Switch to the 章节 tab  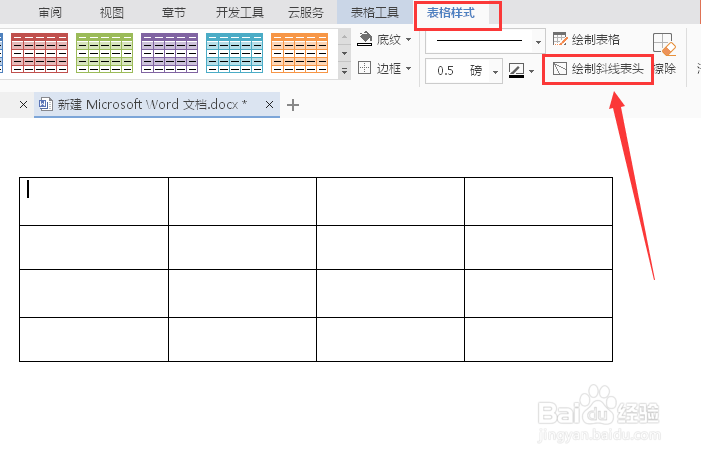point(173,13)
